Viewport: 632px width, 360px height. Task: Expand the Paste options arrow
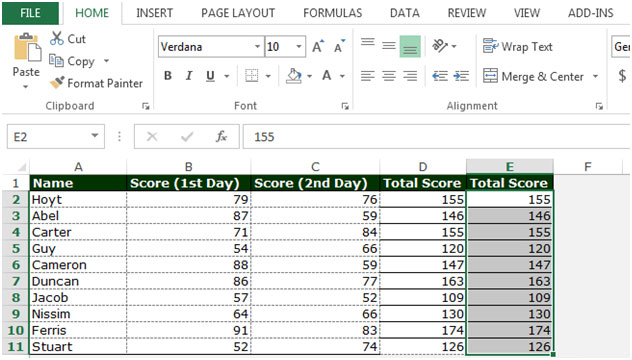coord(25,87)
